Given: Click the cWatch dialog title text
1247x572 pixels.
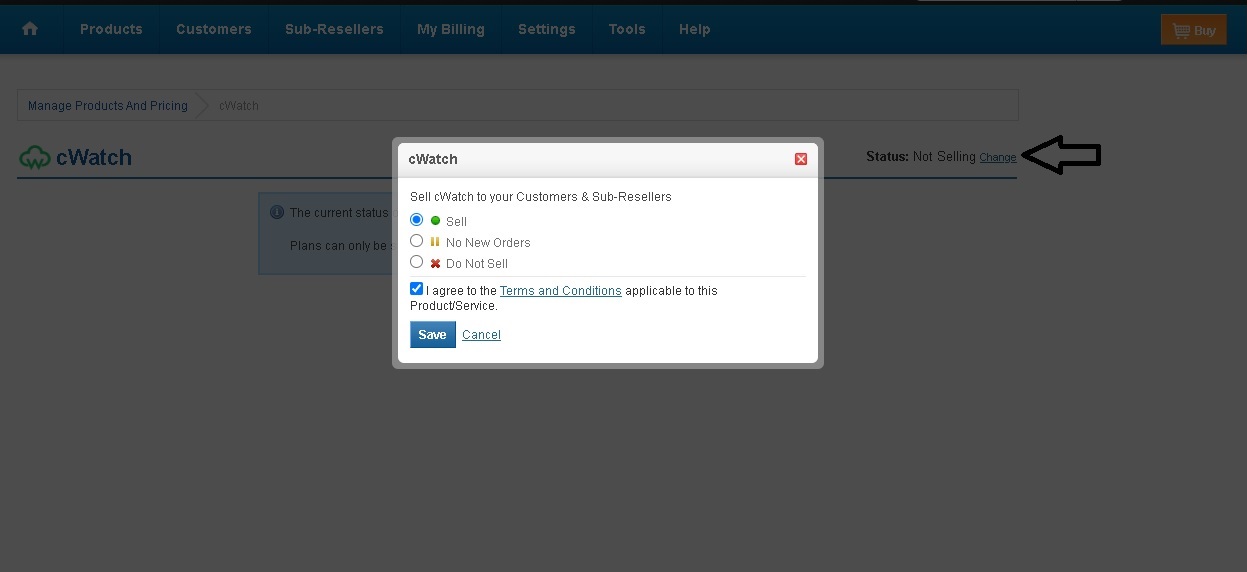Looking at the screenshot, I should [433, 159].
